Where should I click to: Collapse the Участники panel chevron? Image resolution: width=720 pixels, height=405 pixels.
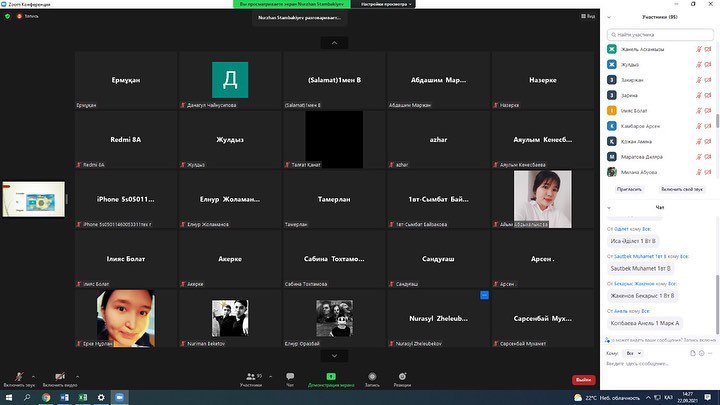609,17
